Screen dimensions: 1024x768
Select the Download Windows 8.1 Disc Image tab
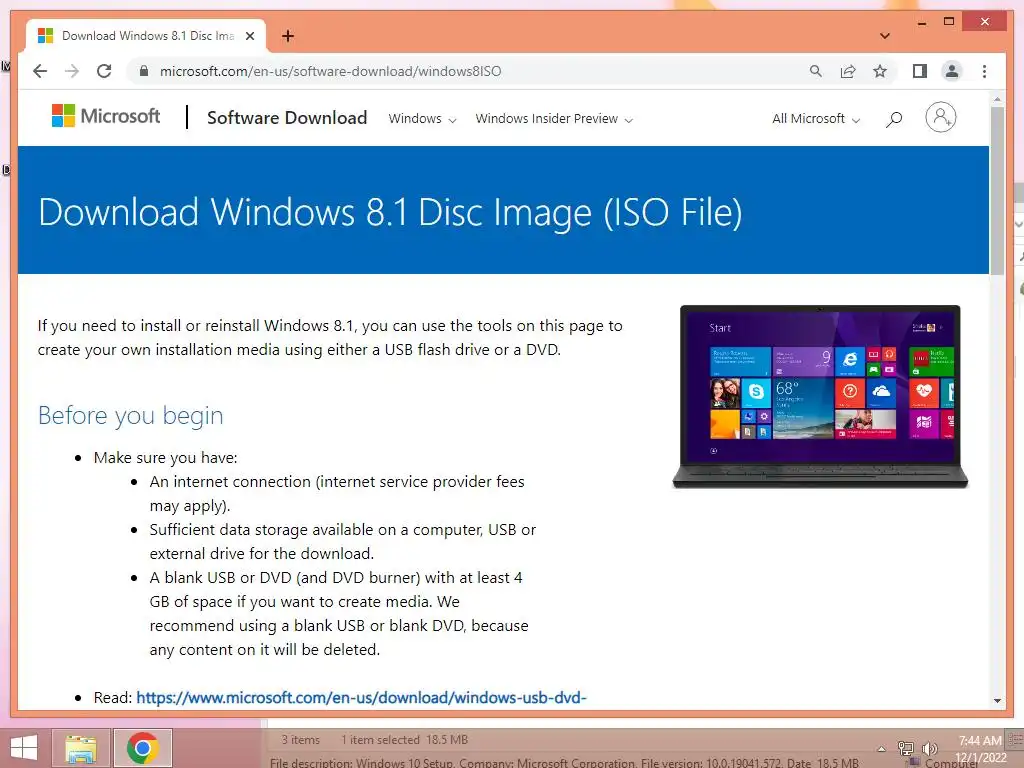point(146,36)
